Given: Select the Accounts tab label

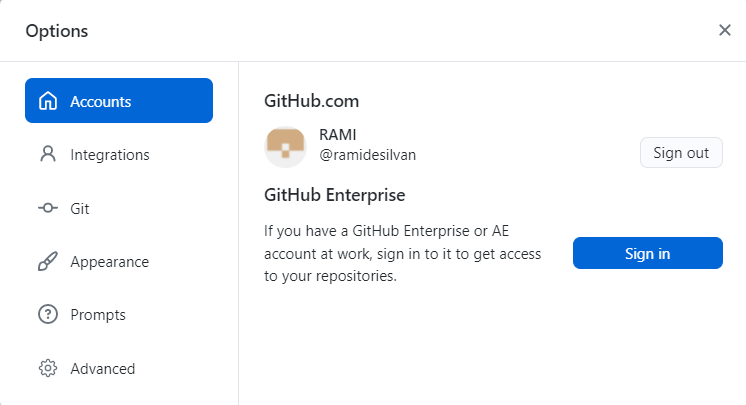Looking at the screenshot, I should [101, 101].
